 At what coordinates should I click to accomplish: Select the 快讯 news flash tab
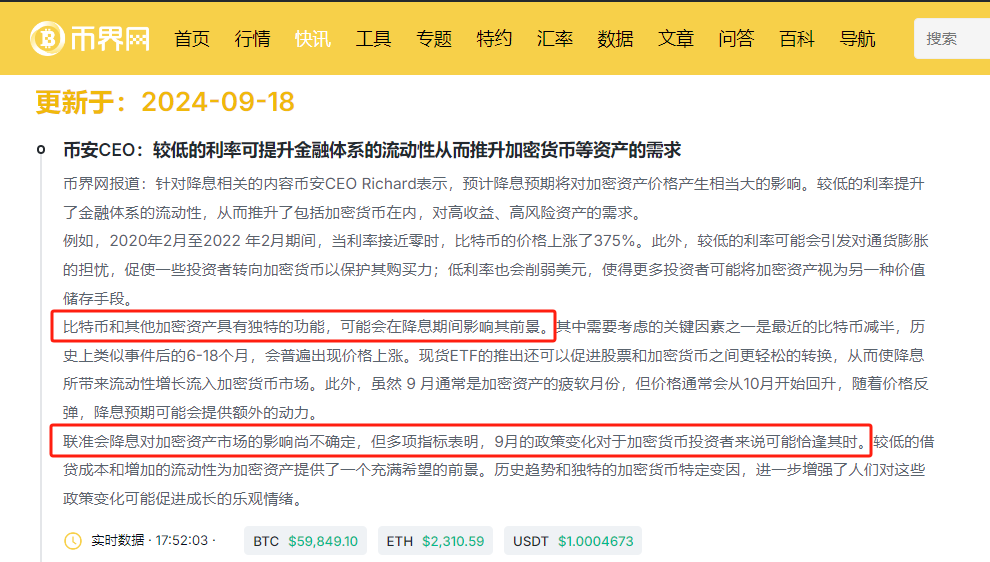313,39
